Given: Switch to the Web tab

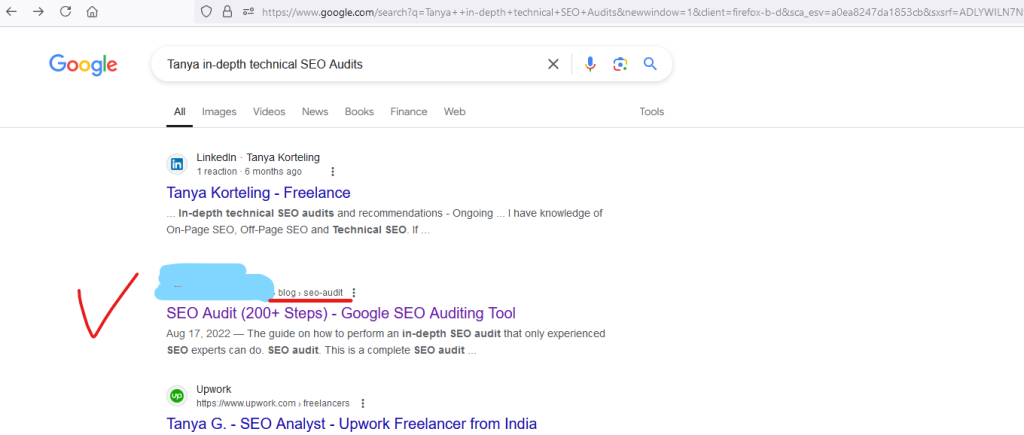Looking at the screenshot, I should [455, 112].
